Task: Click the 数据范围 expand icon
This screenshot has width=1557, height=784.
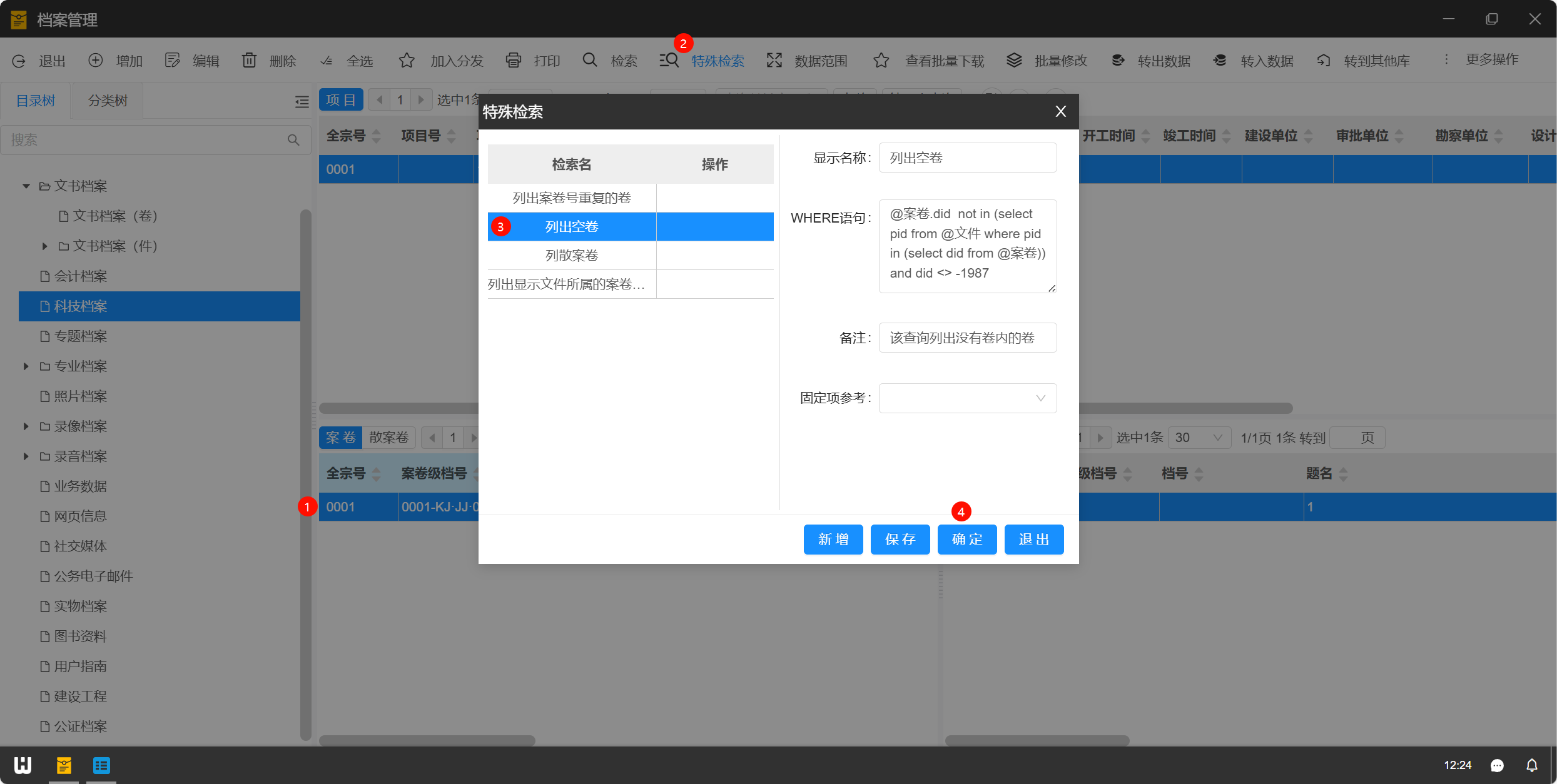Action: tap(774, 61)
